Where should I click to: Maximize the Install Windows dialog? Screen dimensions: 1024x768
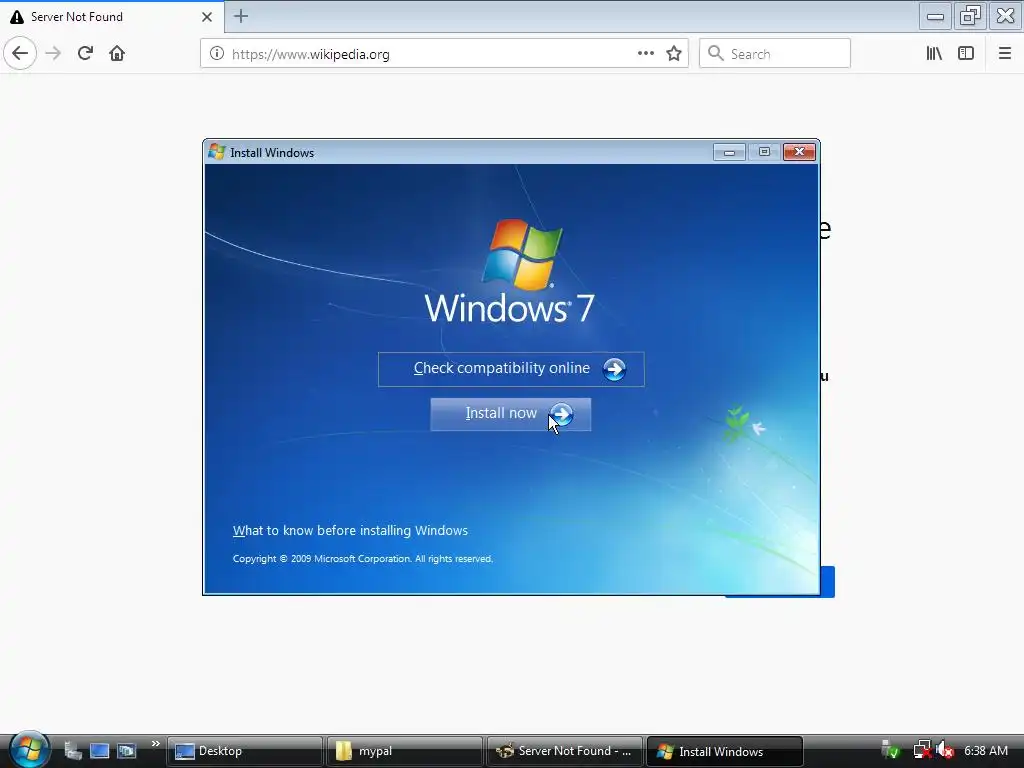click(764, 152)
